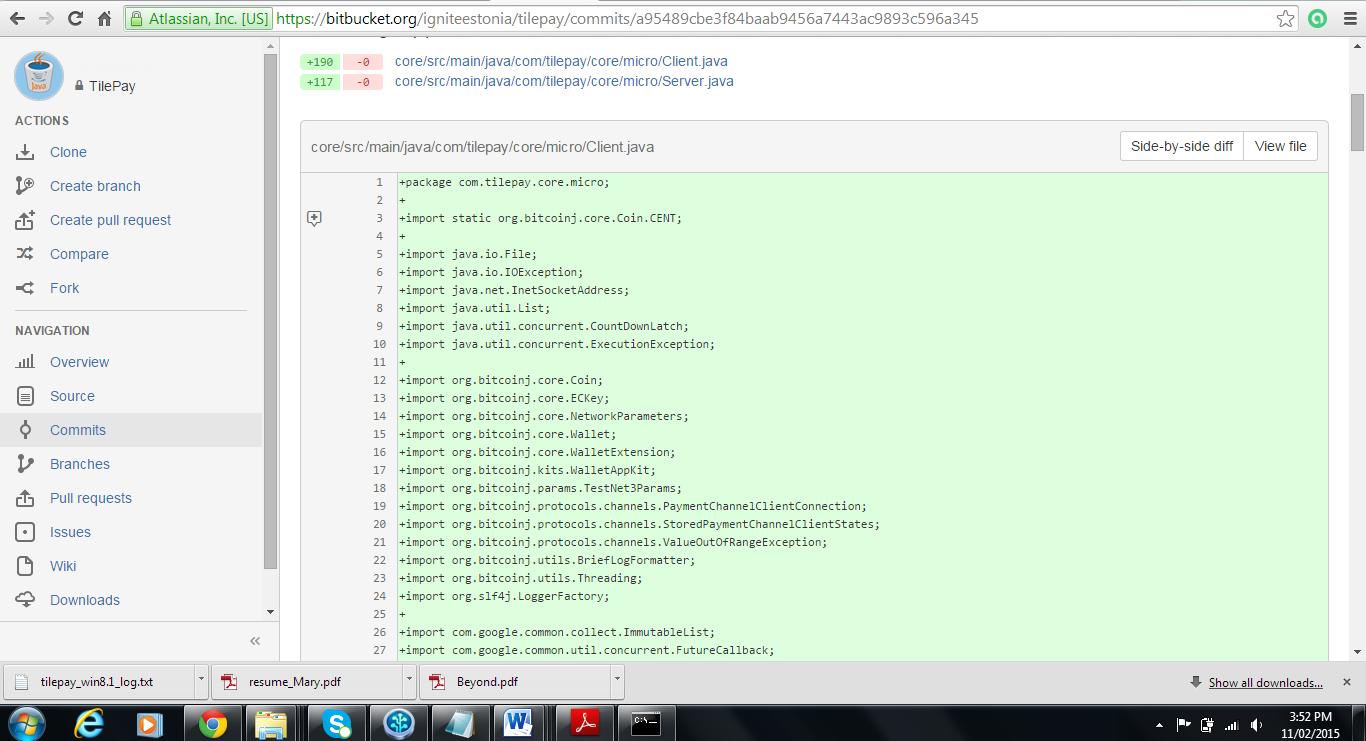Click the Commits node icon
This screenshot has height=741, width=1366.
click(x=26, y=430)
